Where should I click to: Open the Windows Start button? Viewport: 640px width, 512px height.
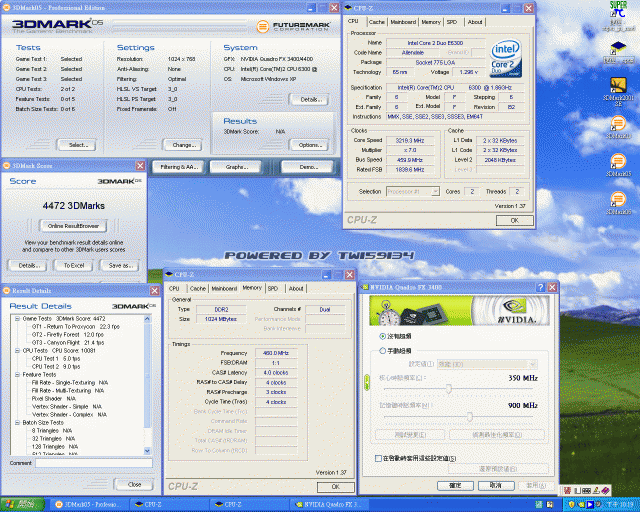point(23,505)
